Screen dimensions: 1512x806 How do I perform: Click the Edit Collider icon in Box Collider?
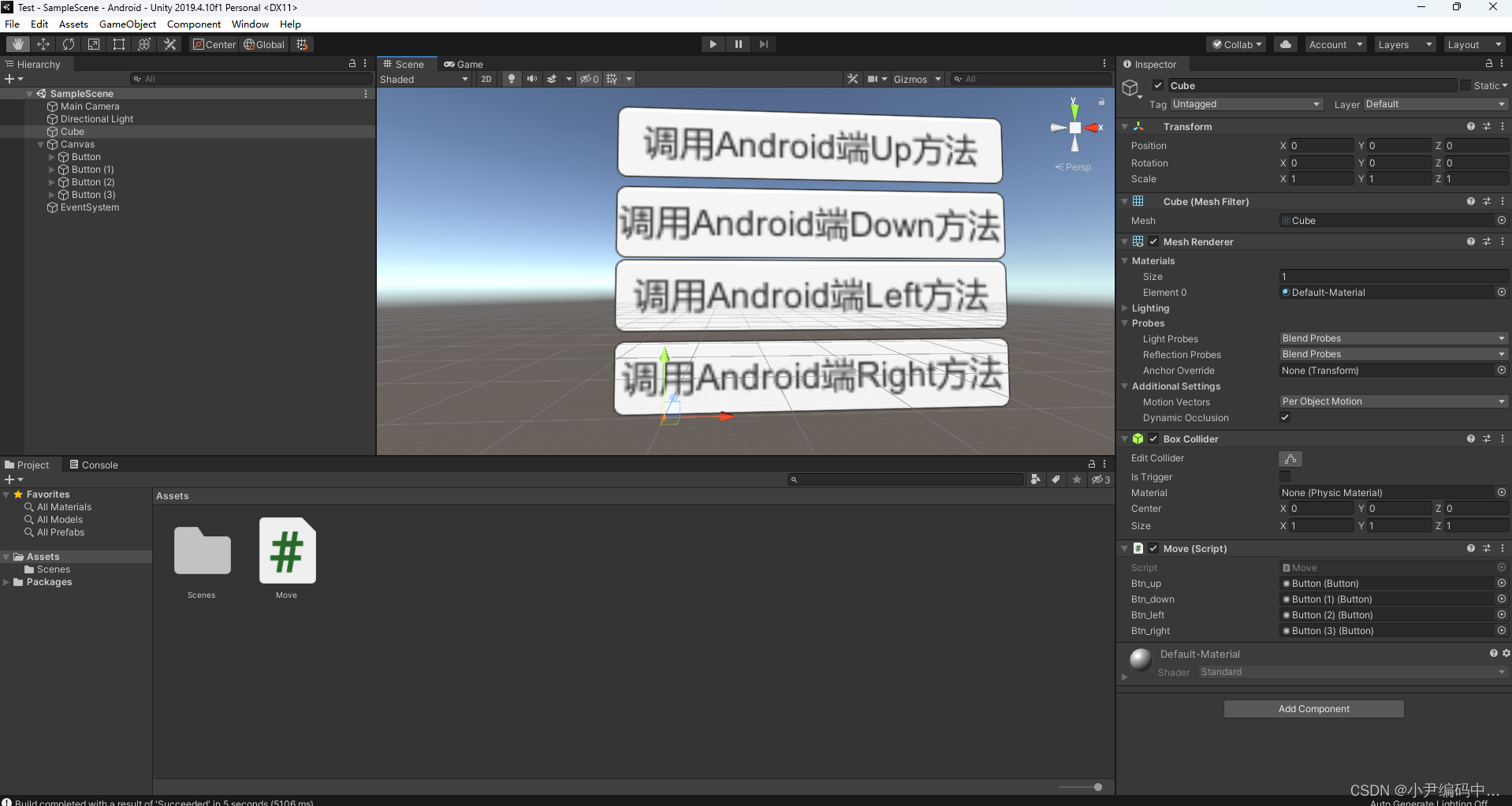pos(1290,458)
